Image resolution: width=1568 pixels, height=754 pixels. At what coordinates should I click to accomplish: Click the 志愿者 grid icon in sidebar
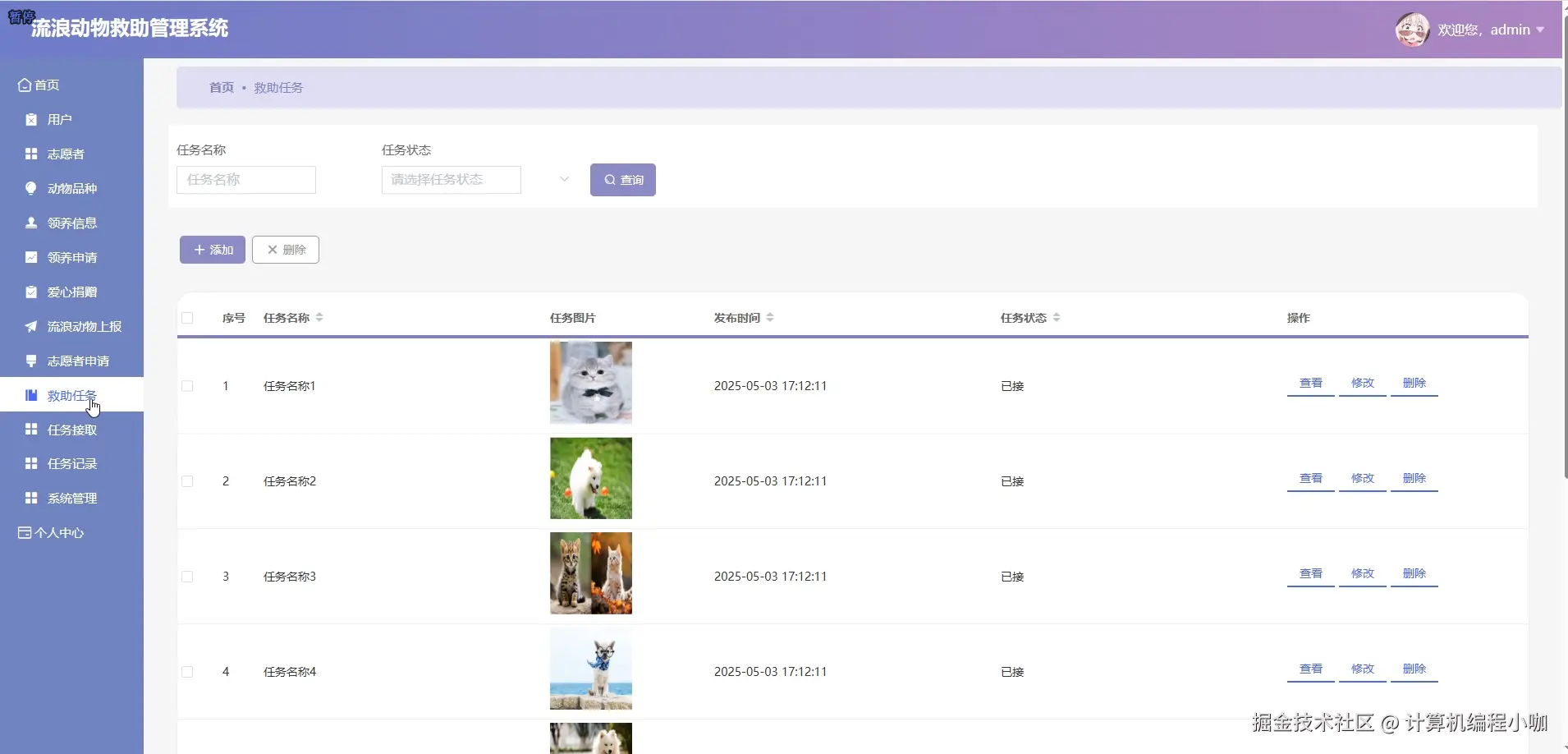tap(31, 154)
